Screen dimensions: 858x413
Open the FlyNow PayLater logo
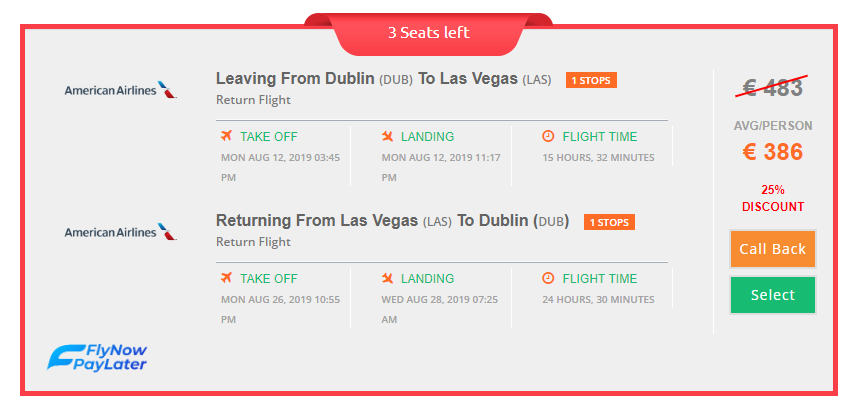tap(97, 357)
